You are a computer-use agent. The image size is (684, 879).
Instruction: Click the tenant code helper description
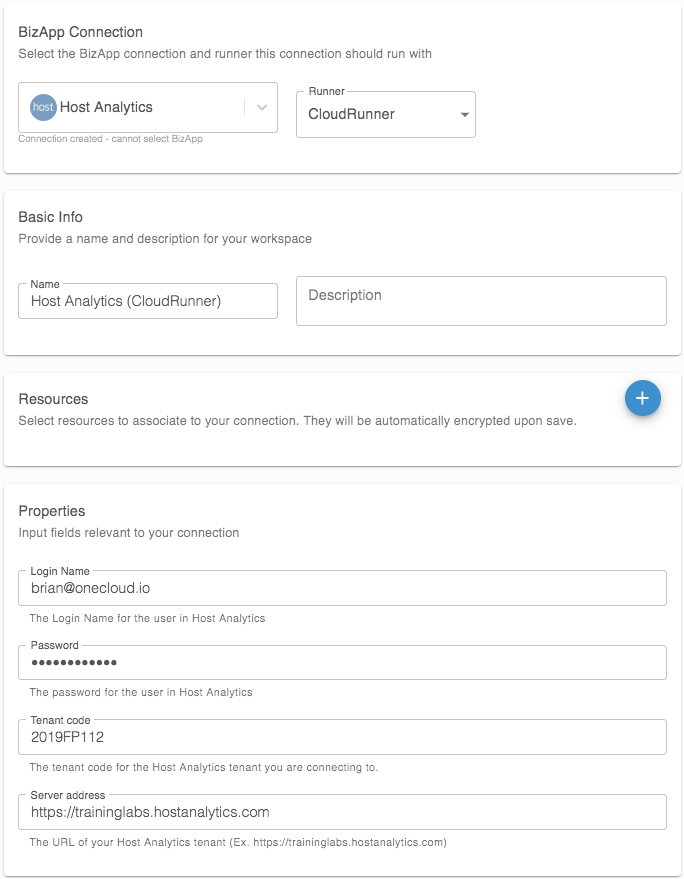[x=204, y=767]
